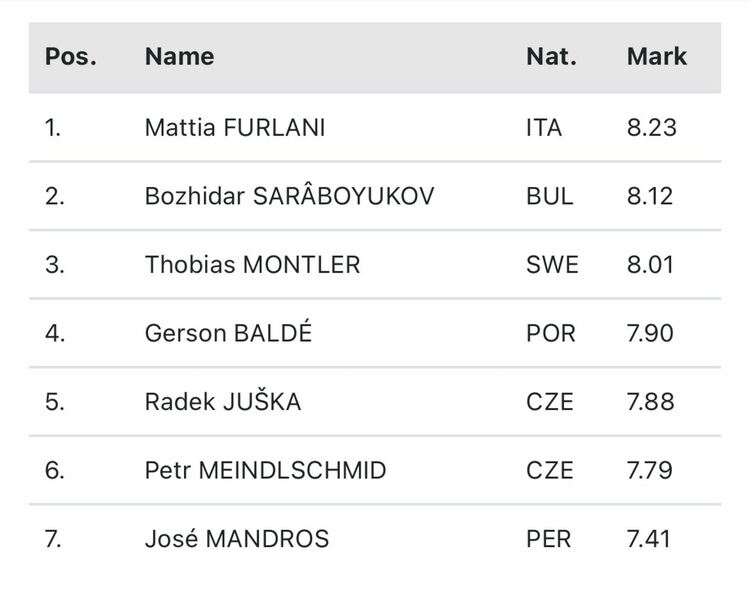Click on Thobias MONTLER's name
The height and width of the screenshot is (592, 750).
click(252, 265)
